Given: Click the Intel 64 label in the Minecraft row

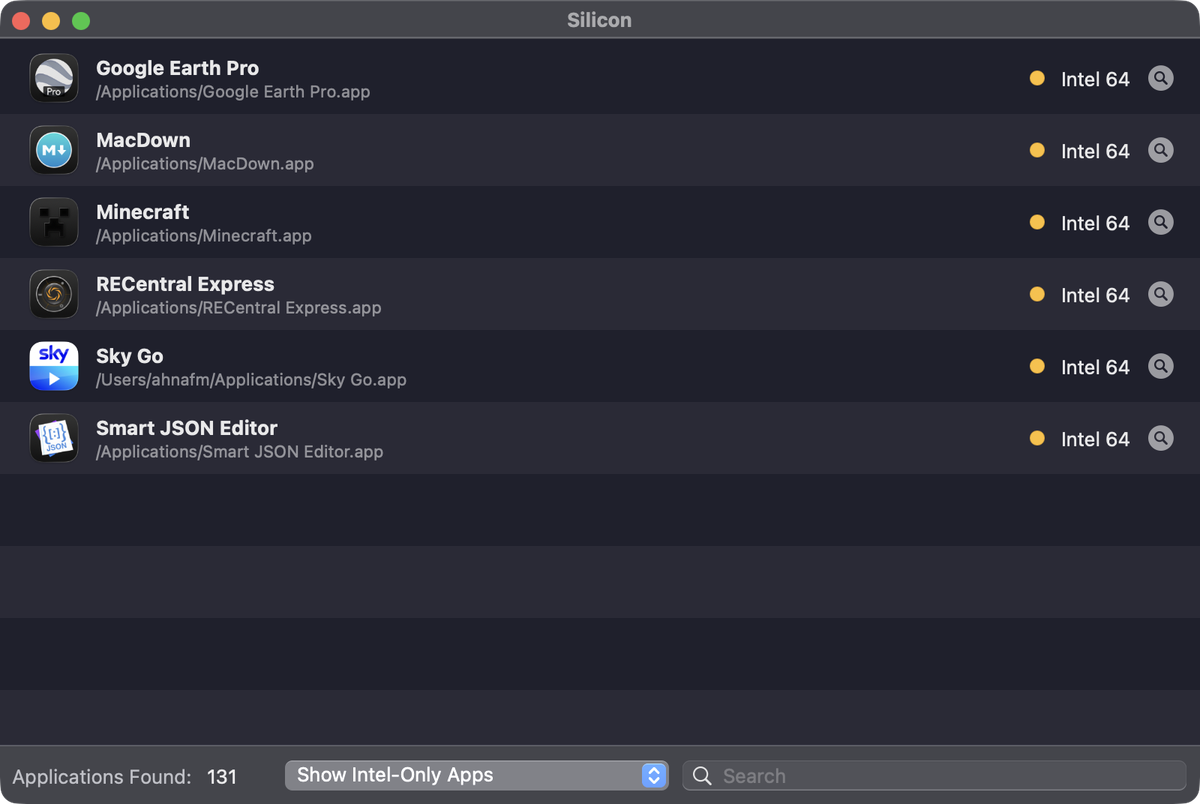Looking at the screenshot, I should click(x=1095, y=223).
